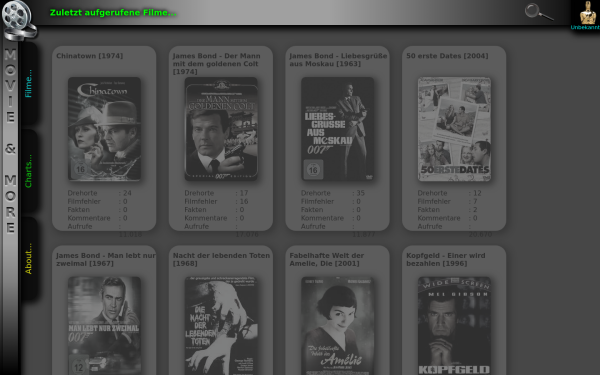Open the 50 erste Dates poster
The image size is (600, 375).
(454, 129)
